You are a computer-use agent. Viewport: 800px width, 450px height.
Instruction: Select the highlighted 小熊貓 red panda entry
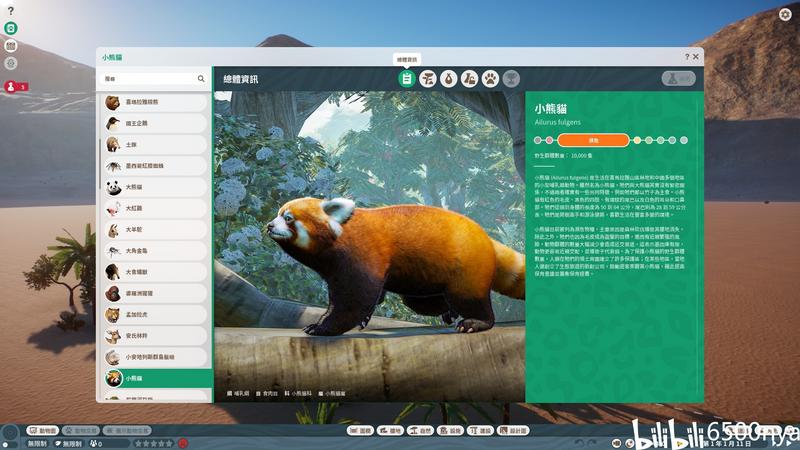point(157,379)
